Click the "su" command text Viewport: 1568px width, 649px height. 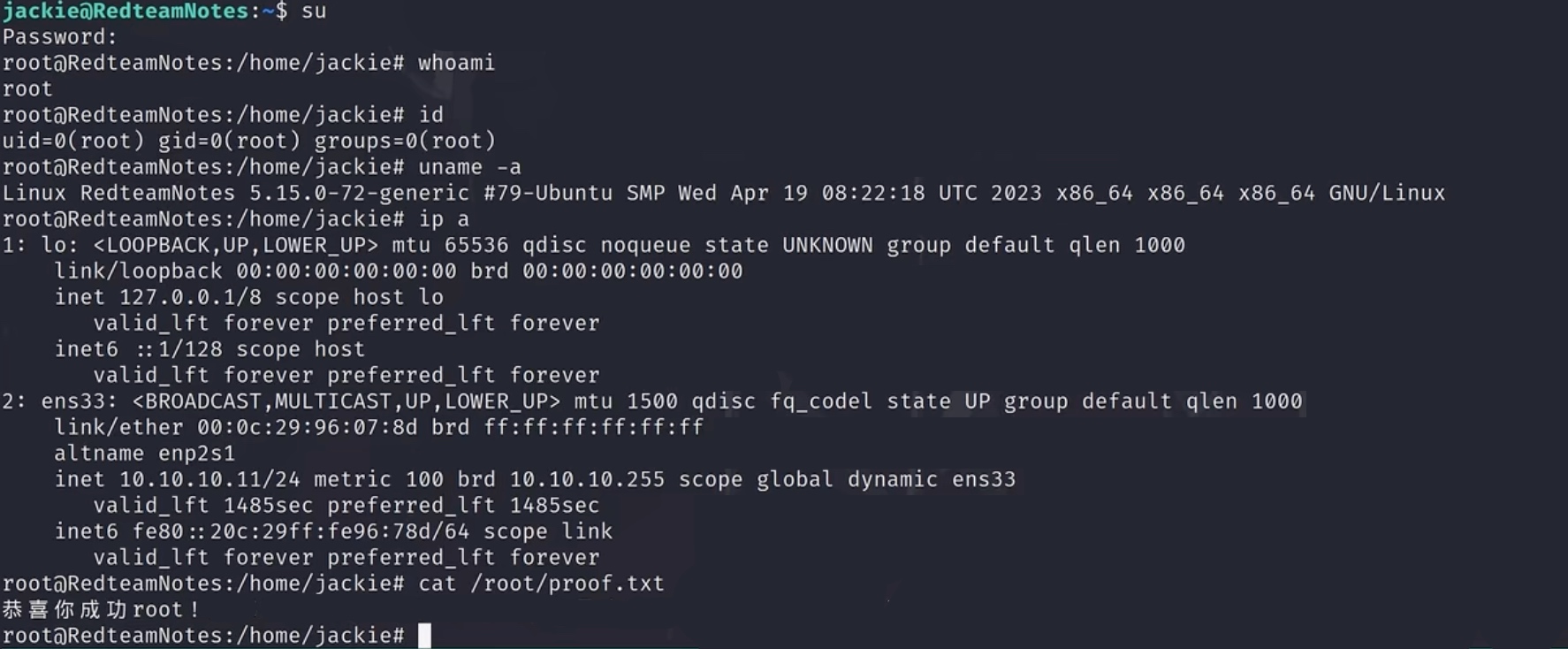314,11
